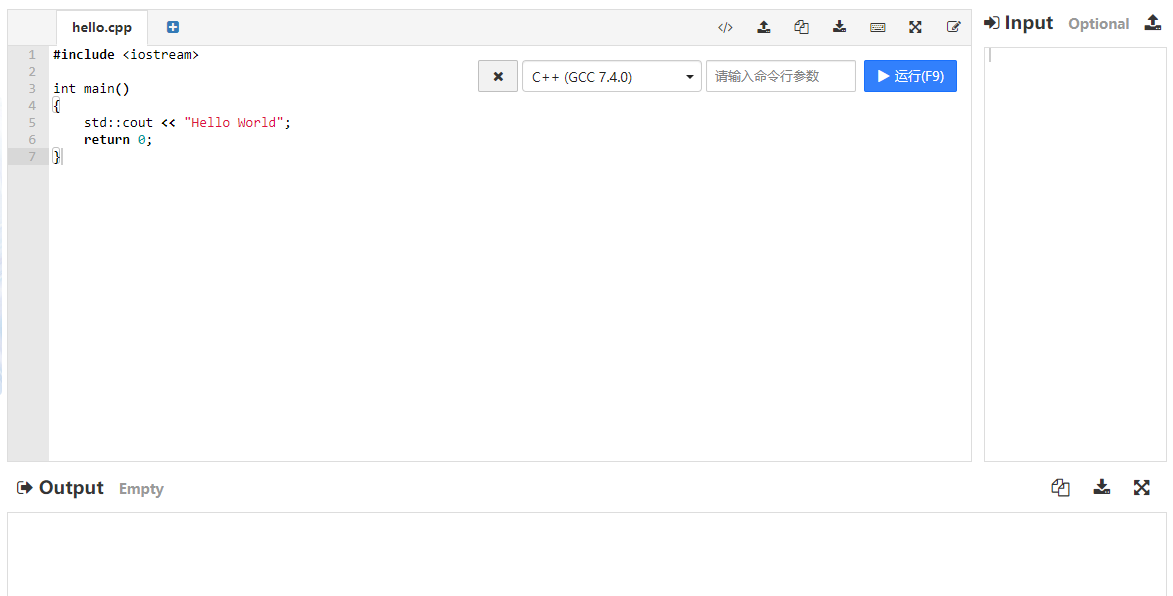Screen dimensions: 1173x596
Task: Click the edit pencil icon in editor toolbar
Action: (x=953, y=28)
